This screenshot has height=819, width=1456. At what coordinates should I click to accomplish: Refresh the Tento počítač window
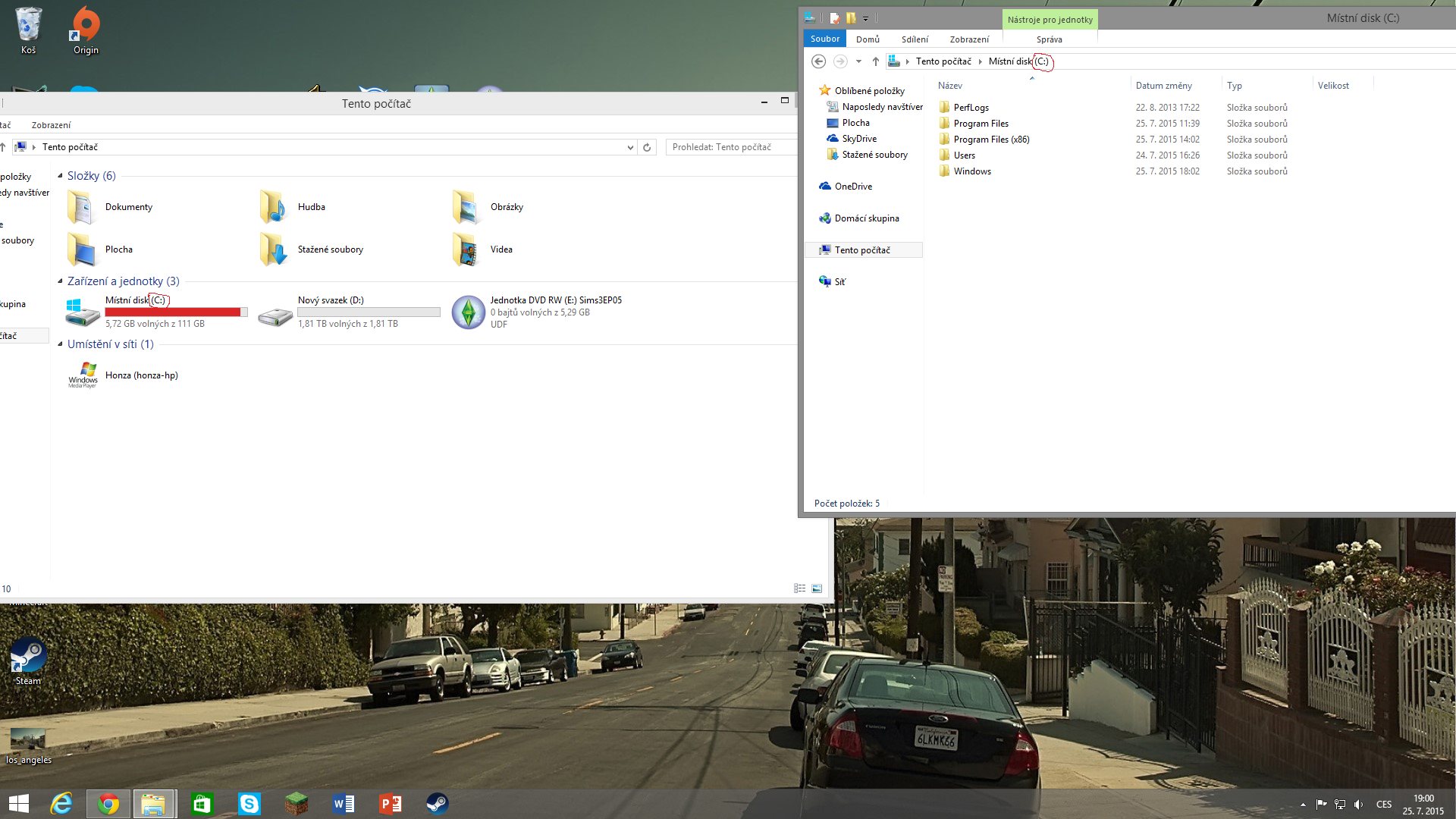point(647,147)
